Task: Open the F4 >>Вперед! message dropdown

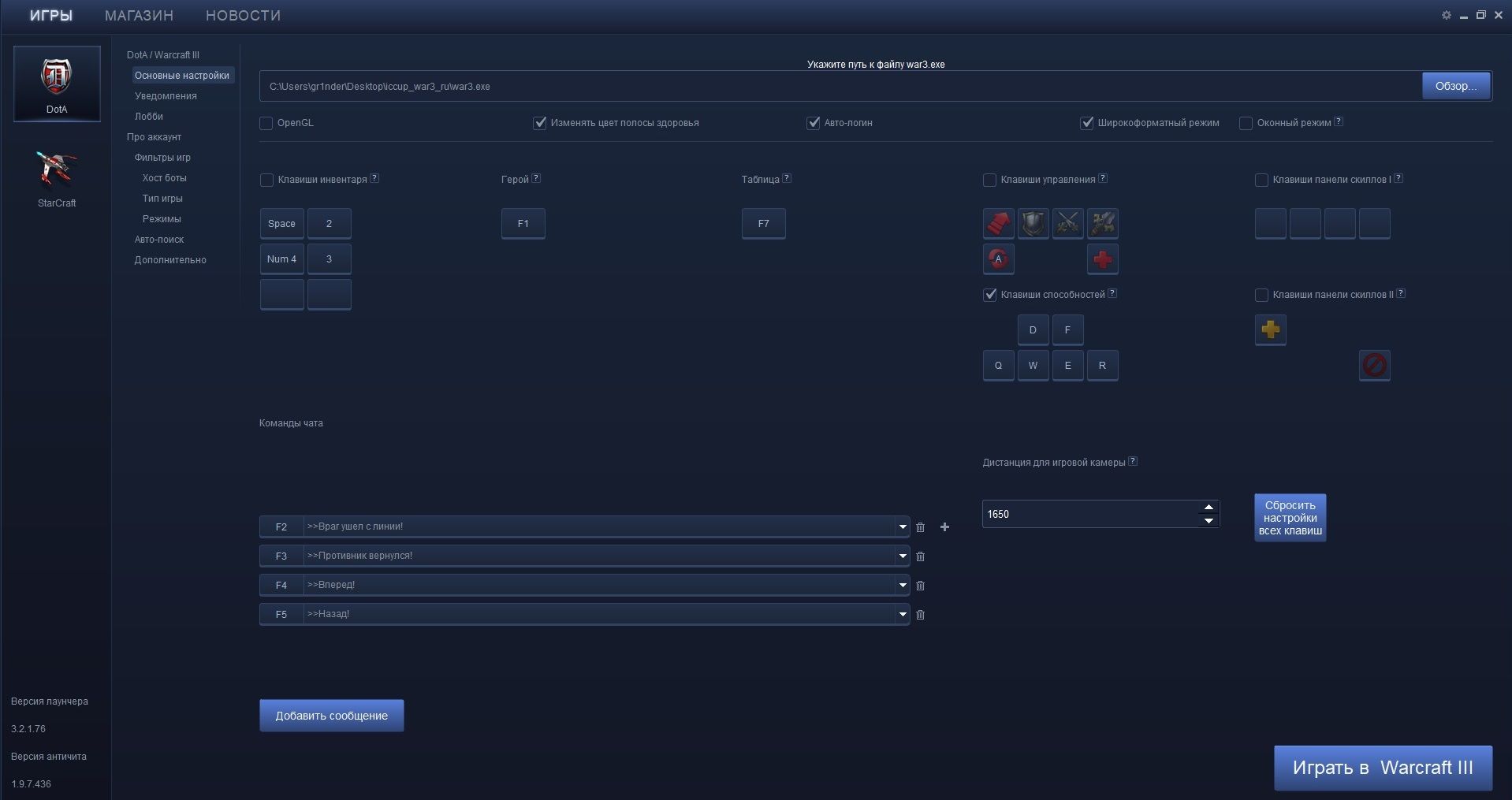Action: (x=903, y=586)
